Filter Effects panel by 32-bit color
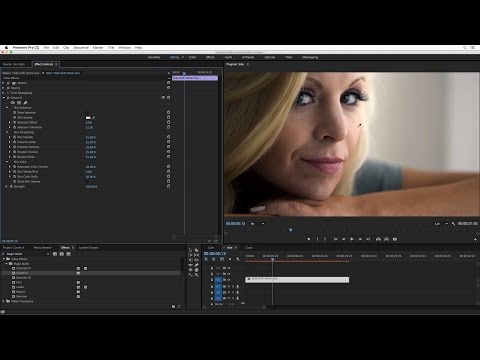The height and width of the screenshot is (360, 480). 62,254
